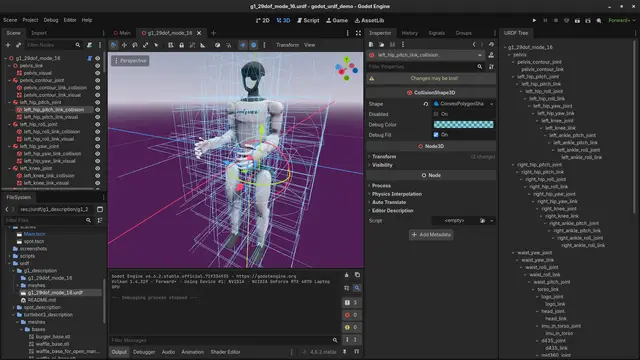
Task: Revert Shape property with reset arrow
Action: (426, 104)
